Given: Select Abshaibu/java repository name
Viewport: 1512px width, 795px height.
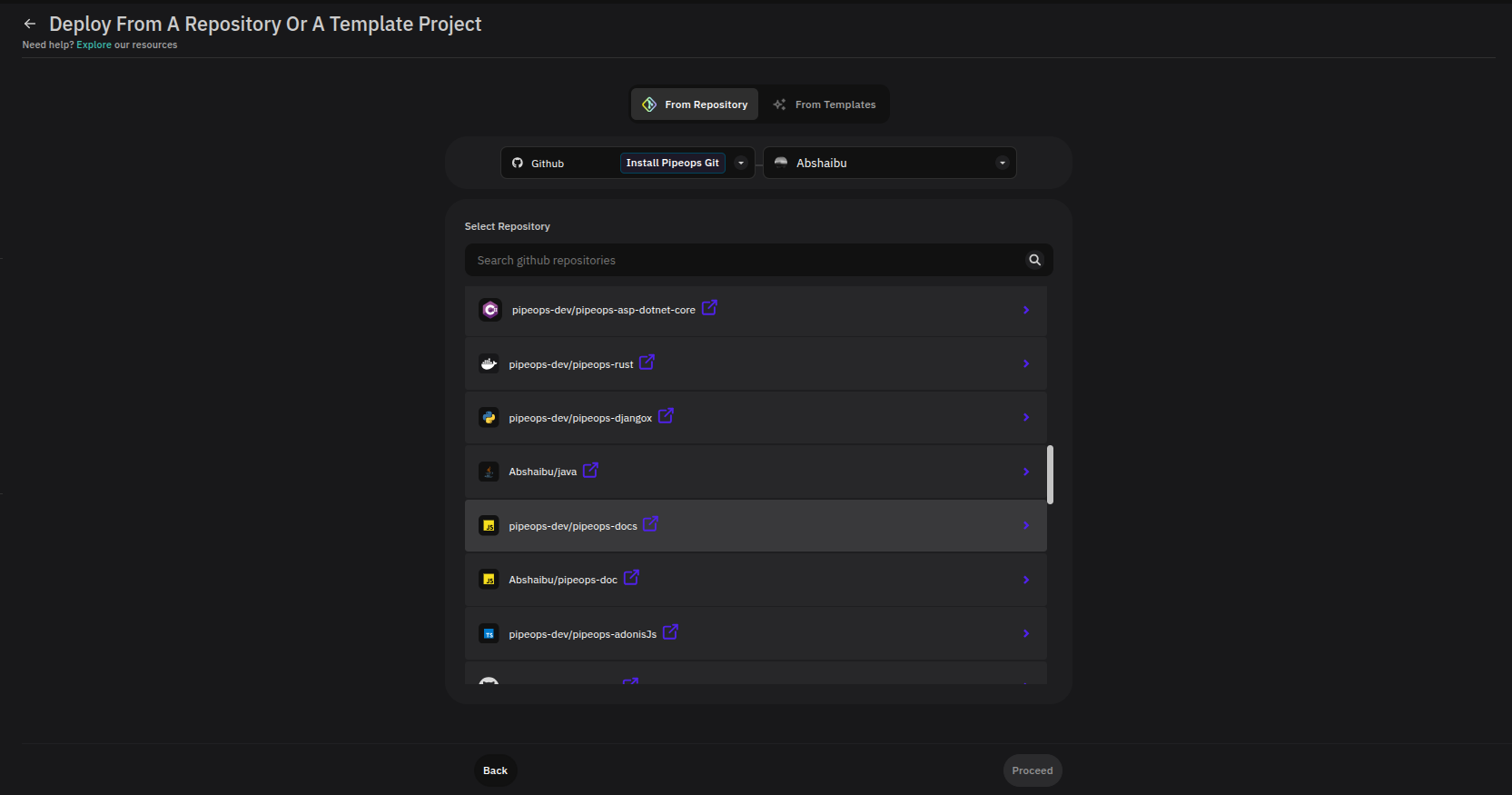Looking at the screenshot, I should click(542, 472).
